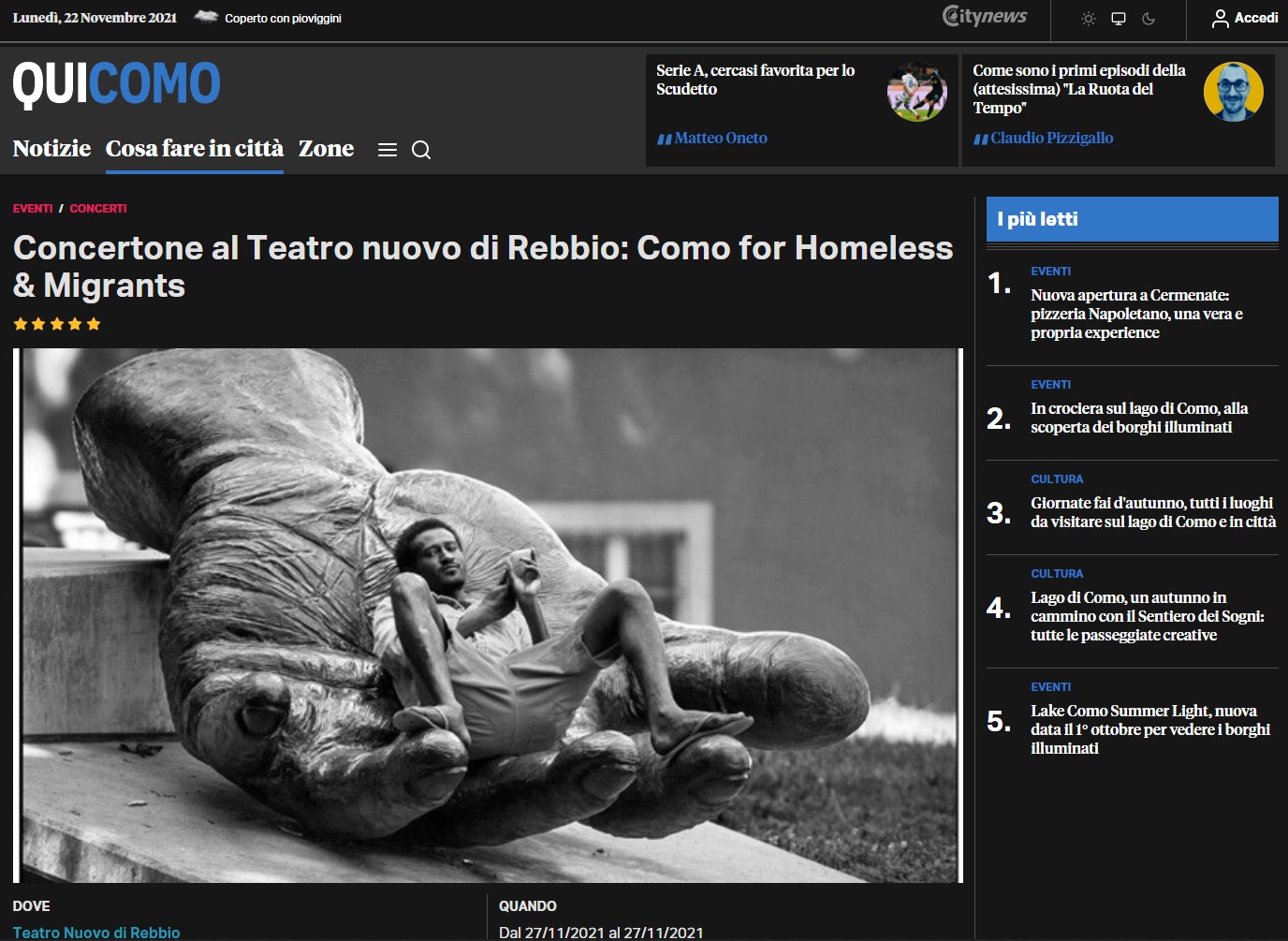Open the Citynews logo link
The width and height of the screenshot is (1288, 941).
(985, 16)
